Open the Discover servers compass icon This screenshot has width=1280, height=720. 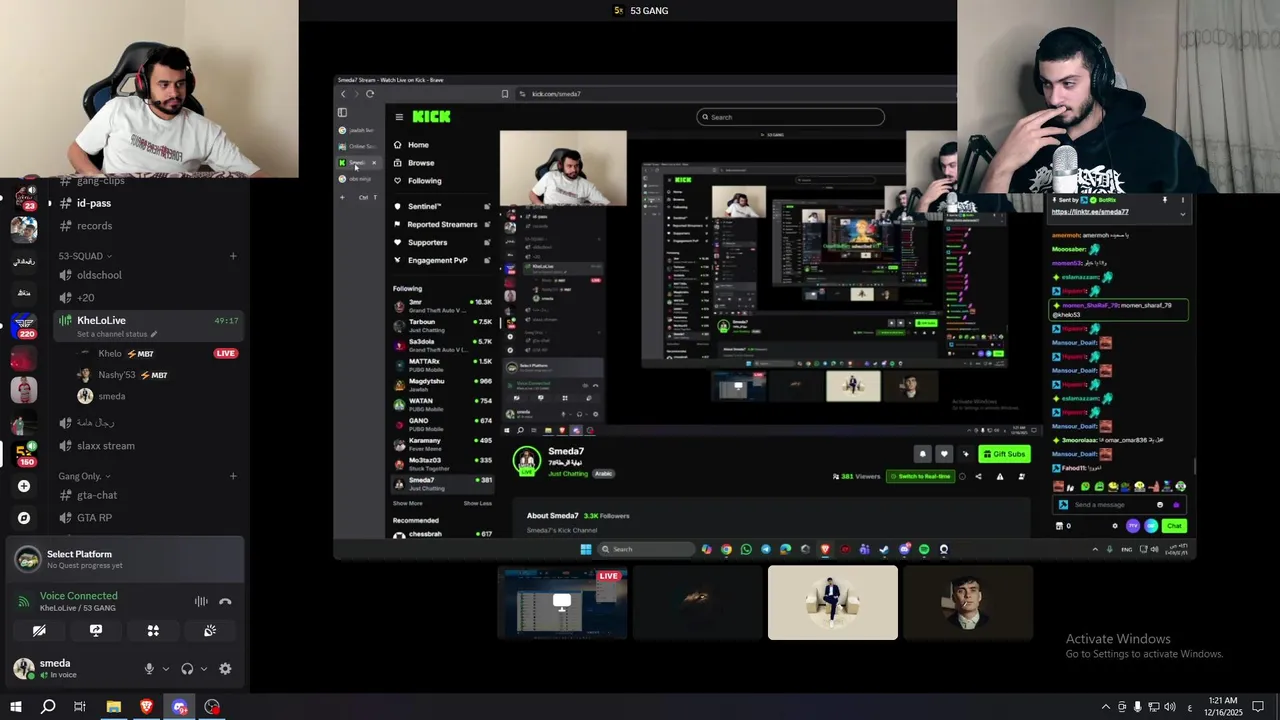[24, 518]
